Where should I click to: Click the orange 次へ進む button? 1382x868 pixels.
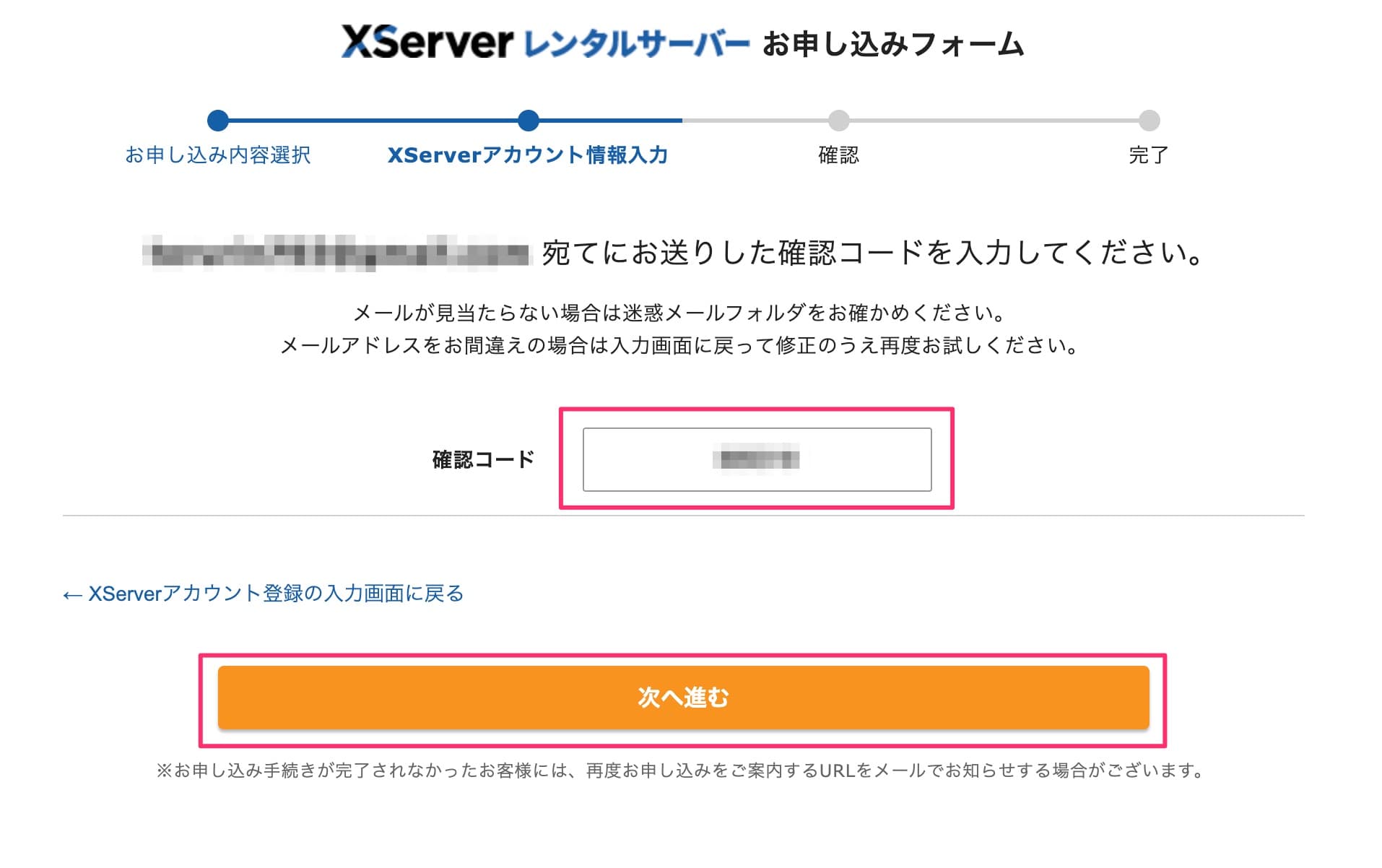[x=683, y=697]
